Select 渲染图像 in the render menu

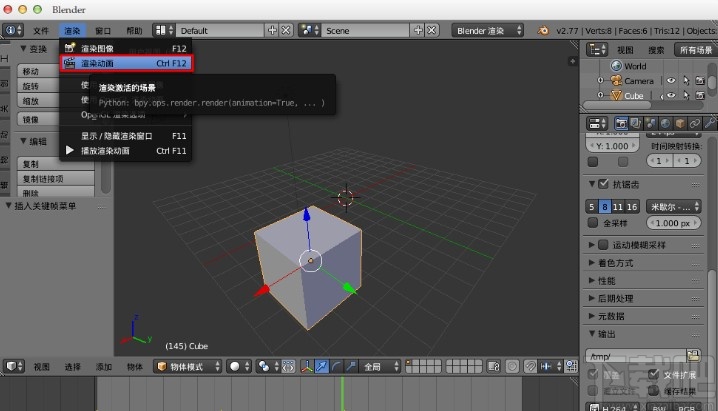pos(126,48)
